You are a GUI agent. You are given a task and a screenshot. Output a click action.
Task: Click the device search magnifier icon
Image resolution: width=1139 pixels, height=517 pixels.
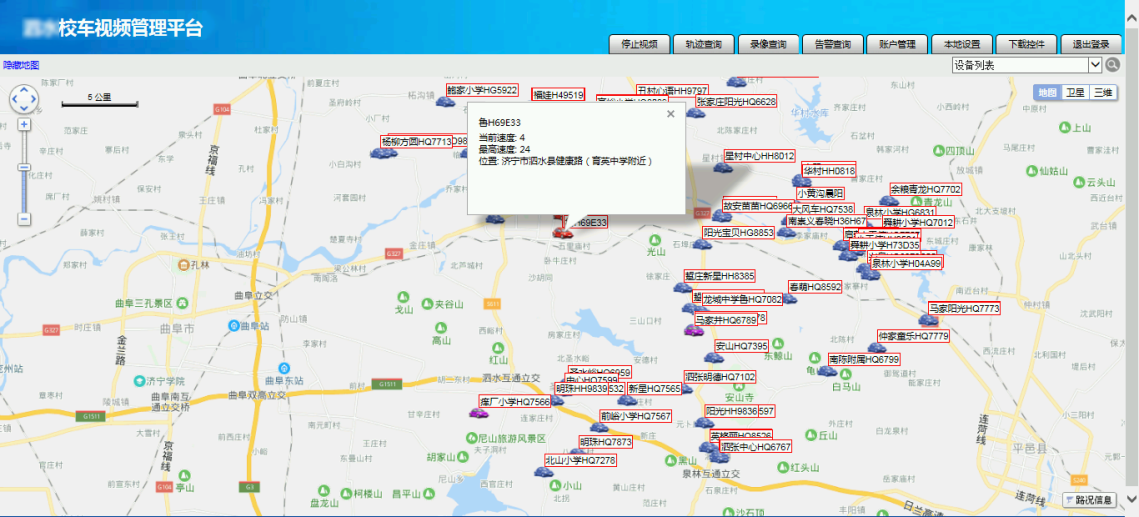pos(1113,65)
